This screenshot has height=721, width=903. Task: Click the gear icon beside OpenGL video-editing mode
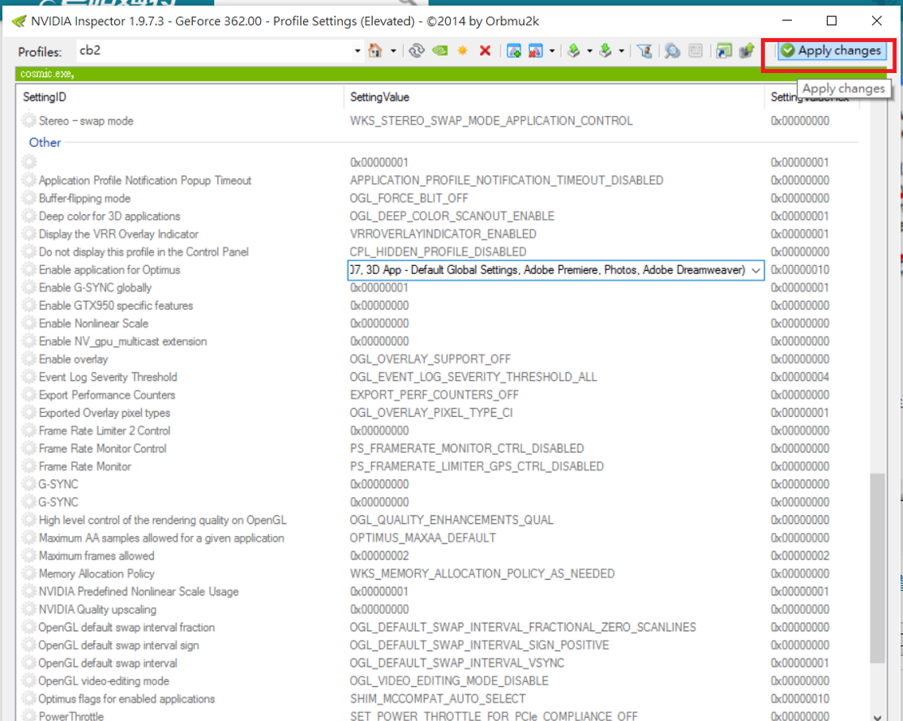[x=28, y=681]
